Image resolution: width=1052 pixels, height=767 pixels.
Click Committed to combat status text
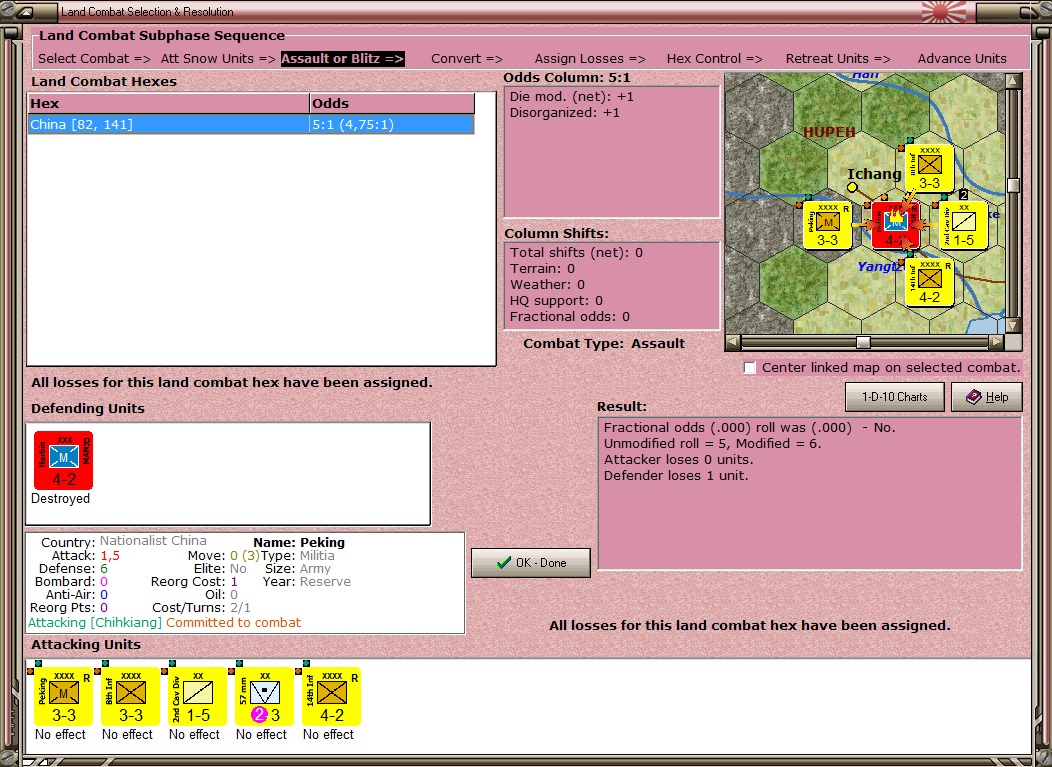(233, 623)
